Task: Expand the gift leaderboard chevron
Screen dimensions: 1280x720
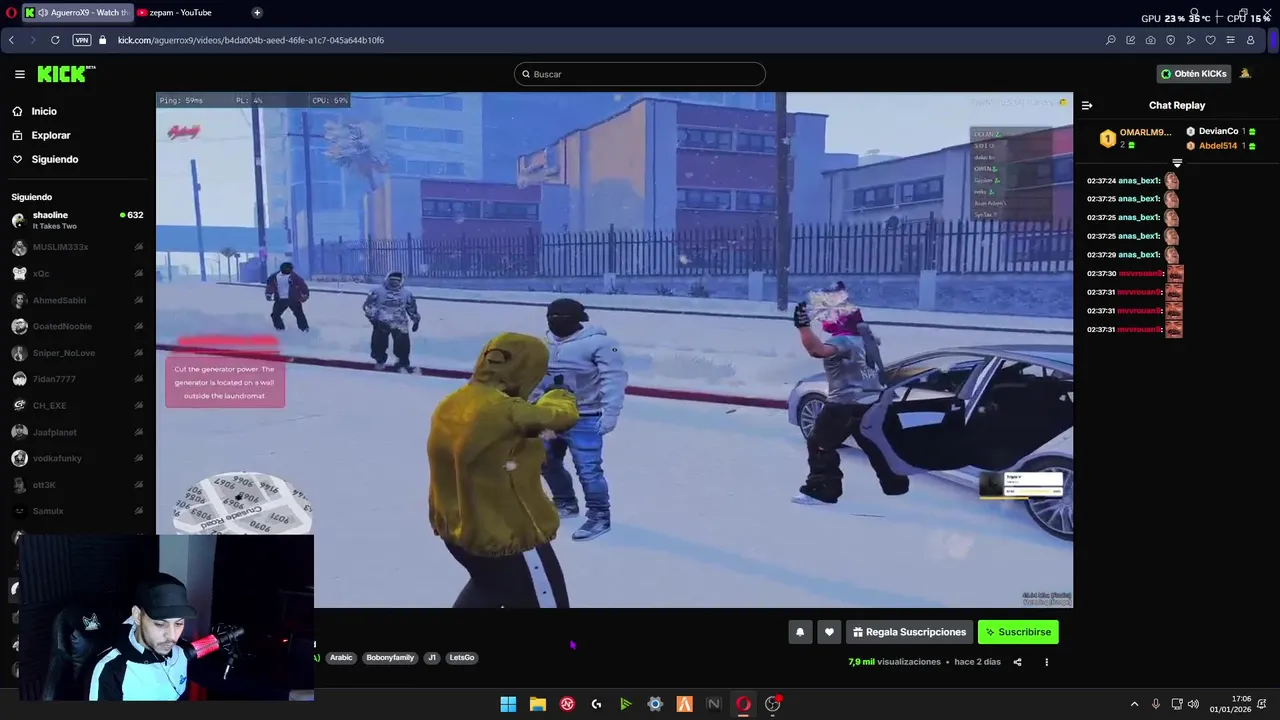Action: coord(1177,163)
